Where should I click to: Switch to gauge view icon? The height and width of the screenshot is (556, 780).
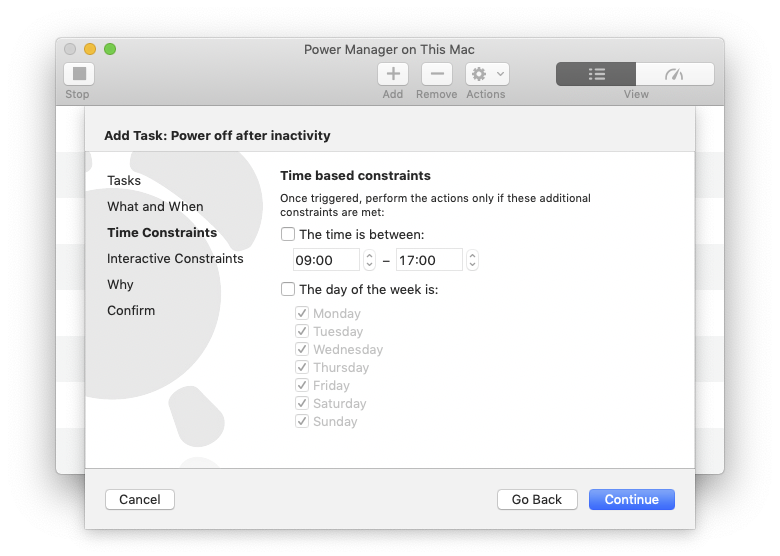[x=674, y=74]
